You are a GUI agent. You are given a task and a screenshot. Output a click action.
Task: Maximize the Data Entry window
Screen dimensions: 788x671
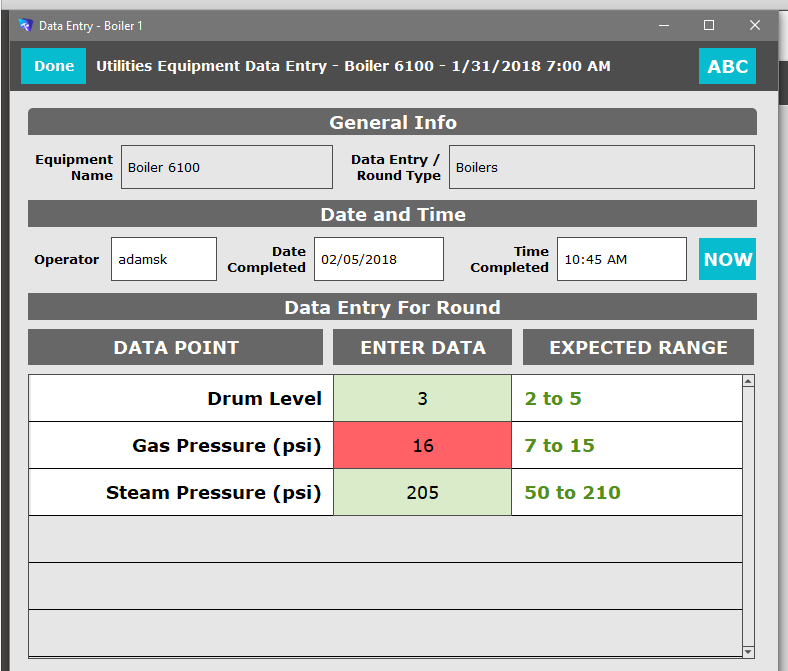[x=709, y=25]
